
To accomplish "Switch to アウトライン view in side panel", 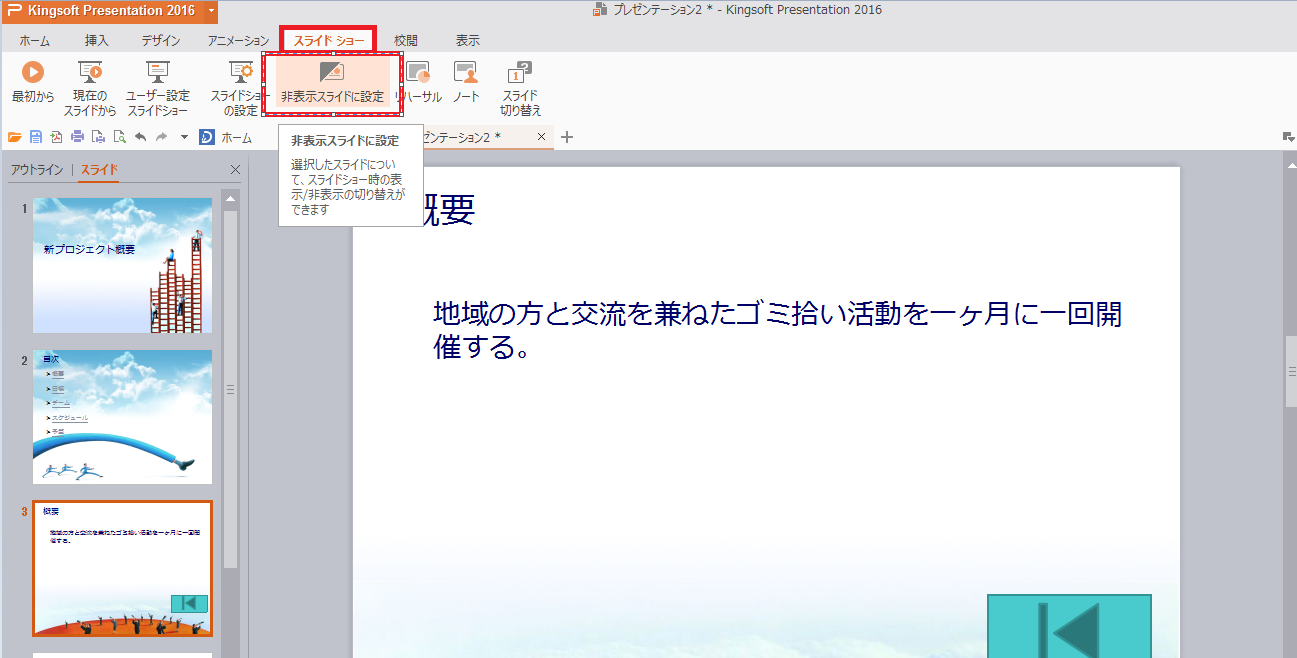I will 37,170.
